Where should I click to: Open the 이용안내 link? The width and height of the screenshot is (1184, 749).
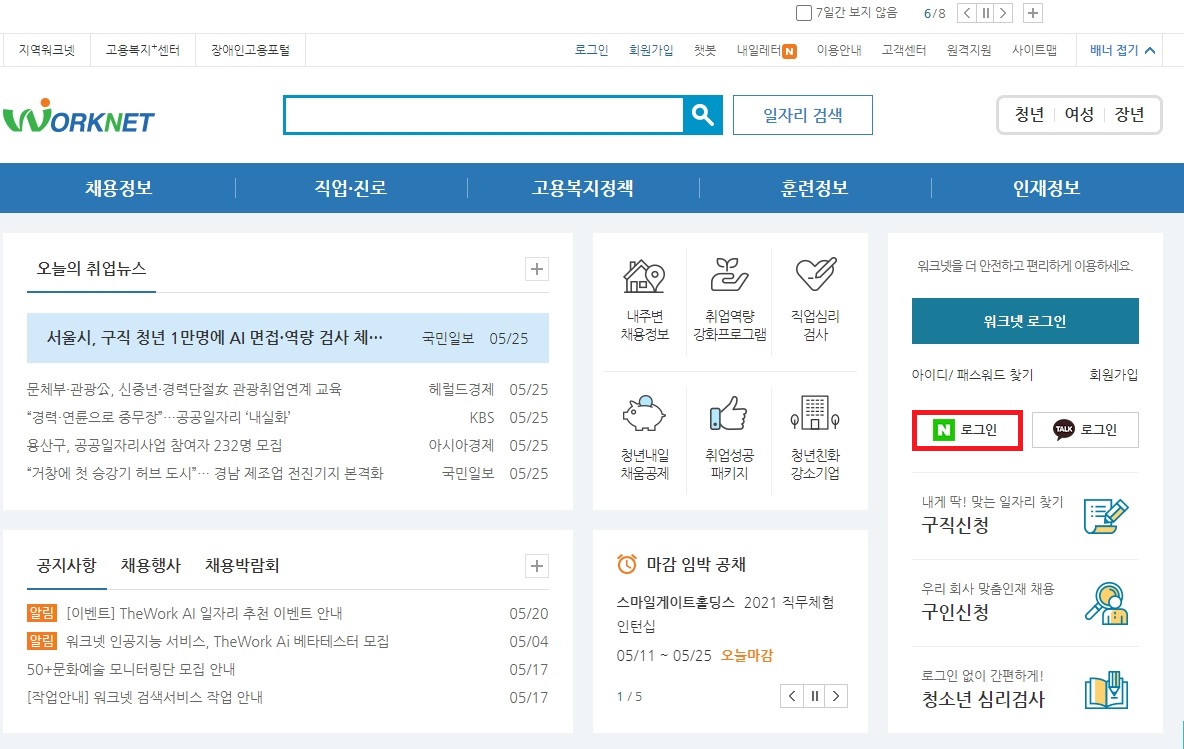pos(839,51)
